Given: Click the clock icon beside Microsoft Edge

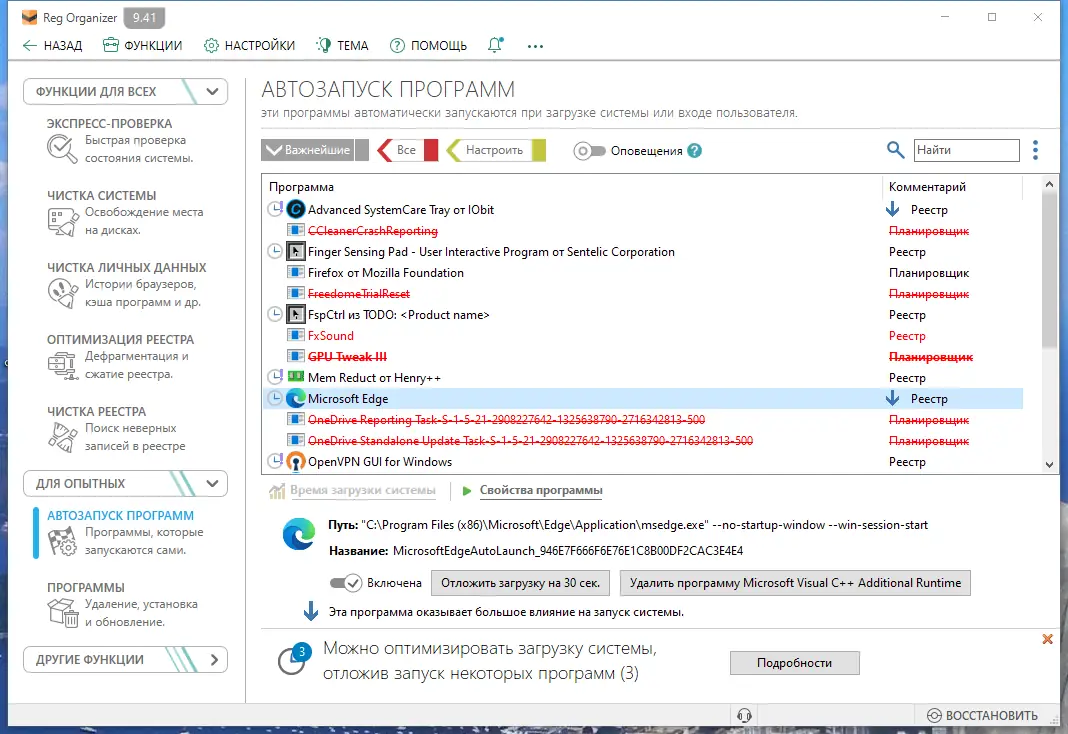Looking at the screenshot, I should tap(275, 398).
